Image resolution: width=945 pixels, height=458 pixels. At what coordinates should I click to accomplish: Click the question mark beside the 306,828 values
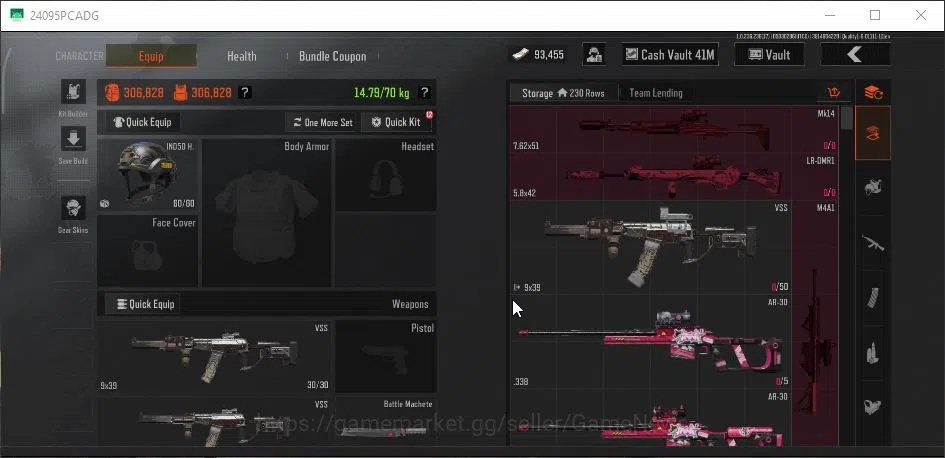pos(245,92)
